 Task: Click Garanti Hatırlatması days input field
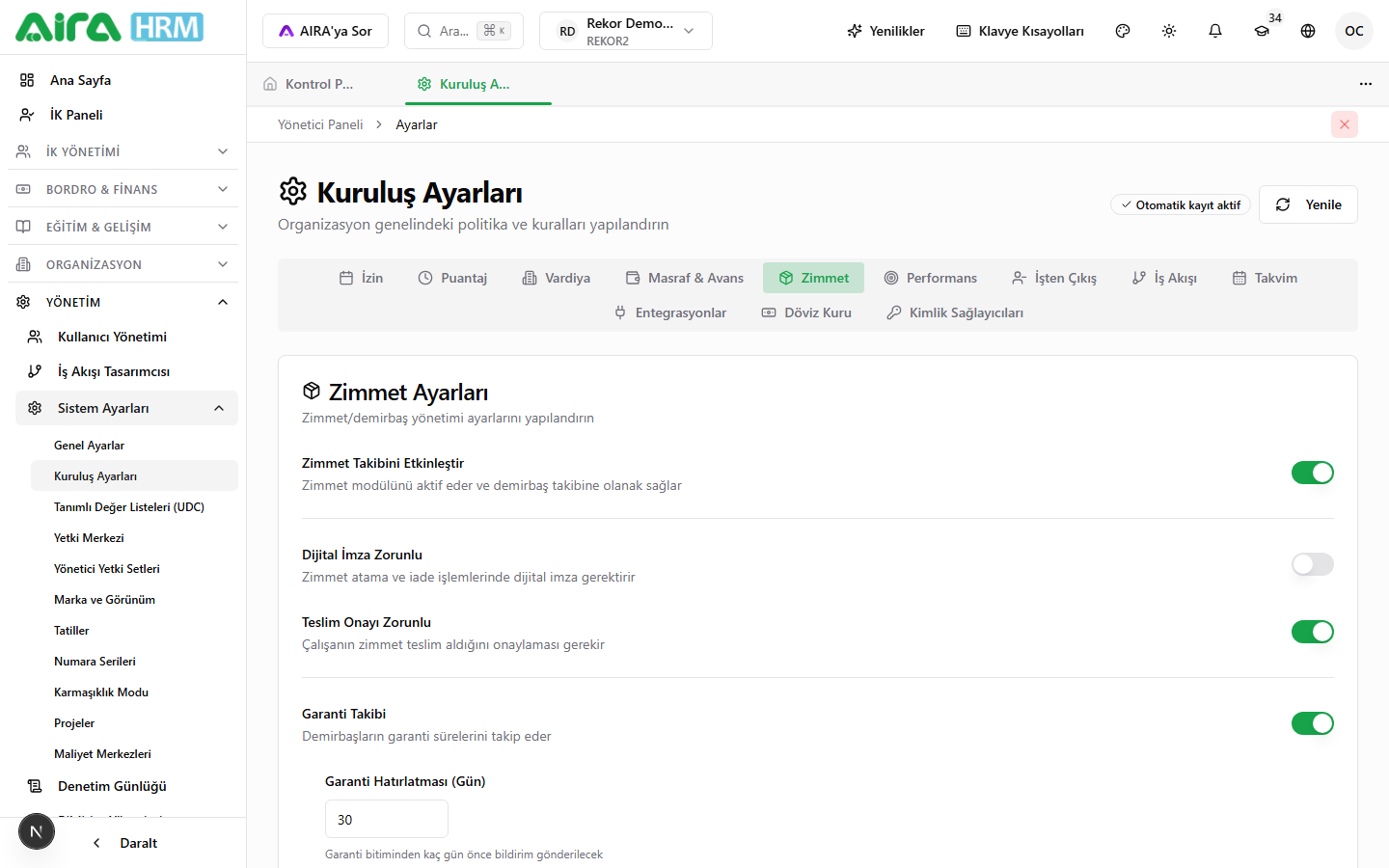387,819
